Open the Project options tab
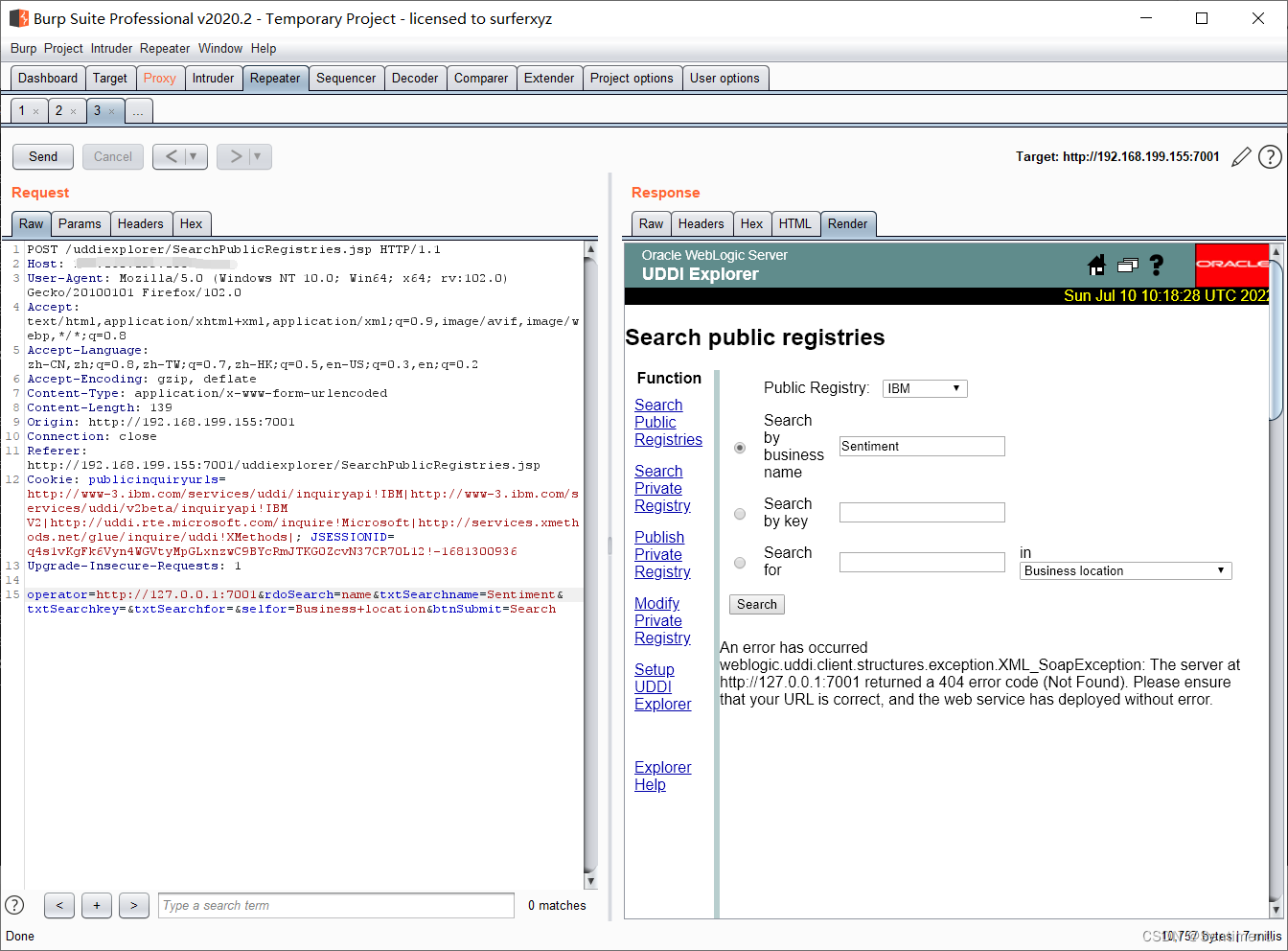The width and height of the screenshot is (1288, 951). pyautogui.click(x=632, y=79)
